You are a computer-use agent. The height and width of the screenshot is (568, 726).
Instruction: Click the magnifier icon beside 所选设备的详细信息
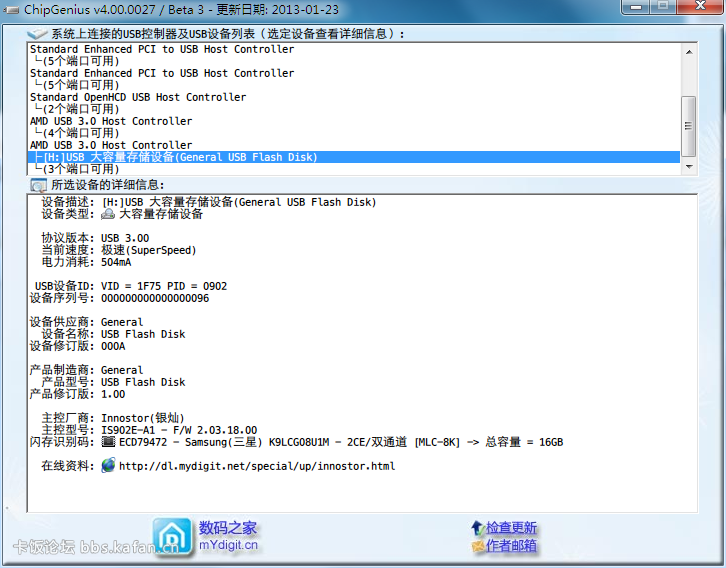pos(38,185)
